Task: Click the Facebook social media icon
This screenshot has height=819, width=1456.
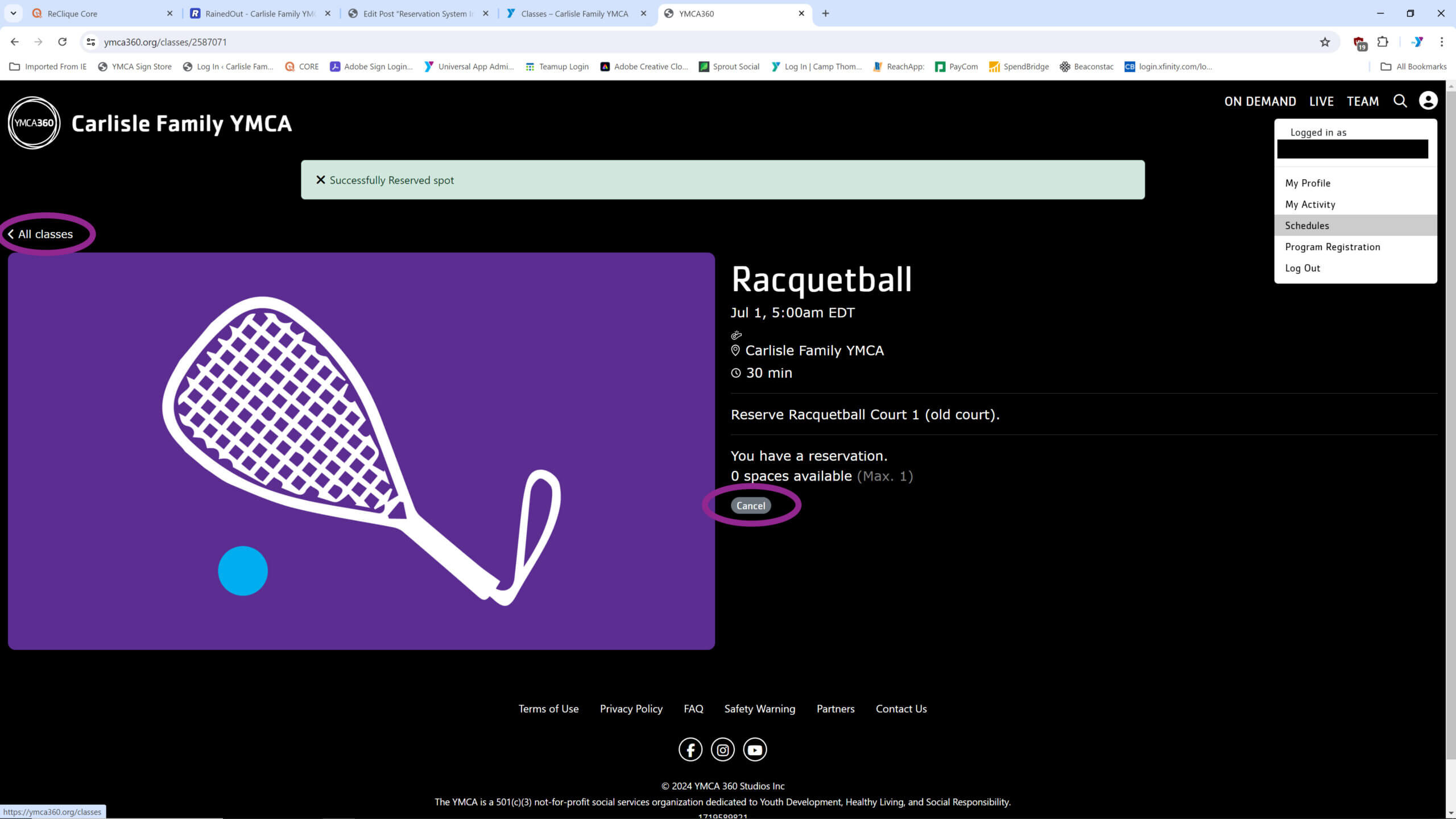Action: coord(690,750)
